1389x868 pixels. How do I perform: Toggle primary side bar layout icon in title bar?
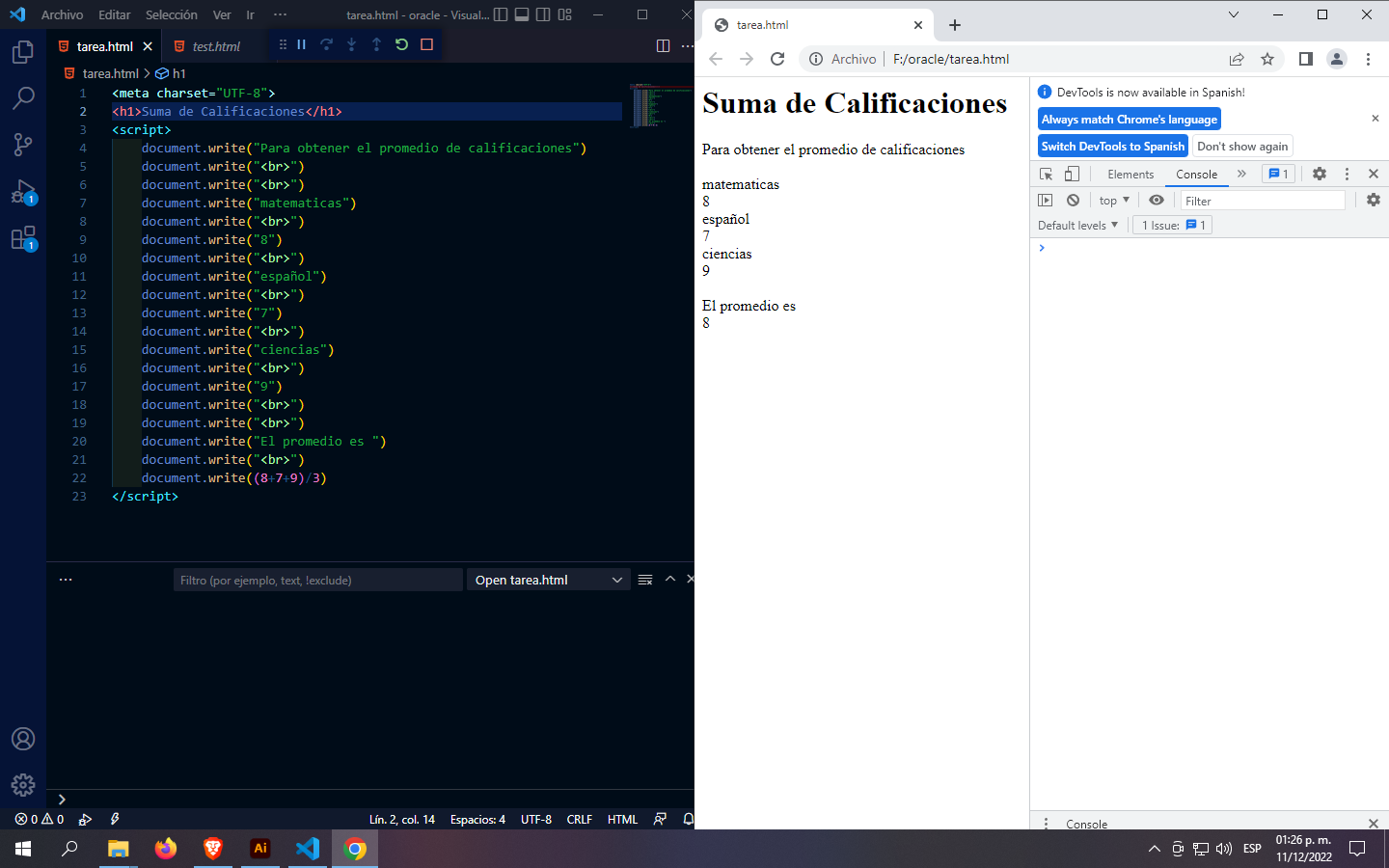[501, 14]
